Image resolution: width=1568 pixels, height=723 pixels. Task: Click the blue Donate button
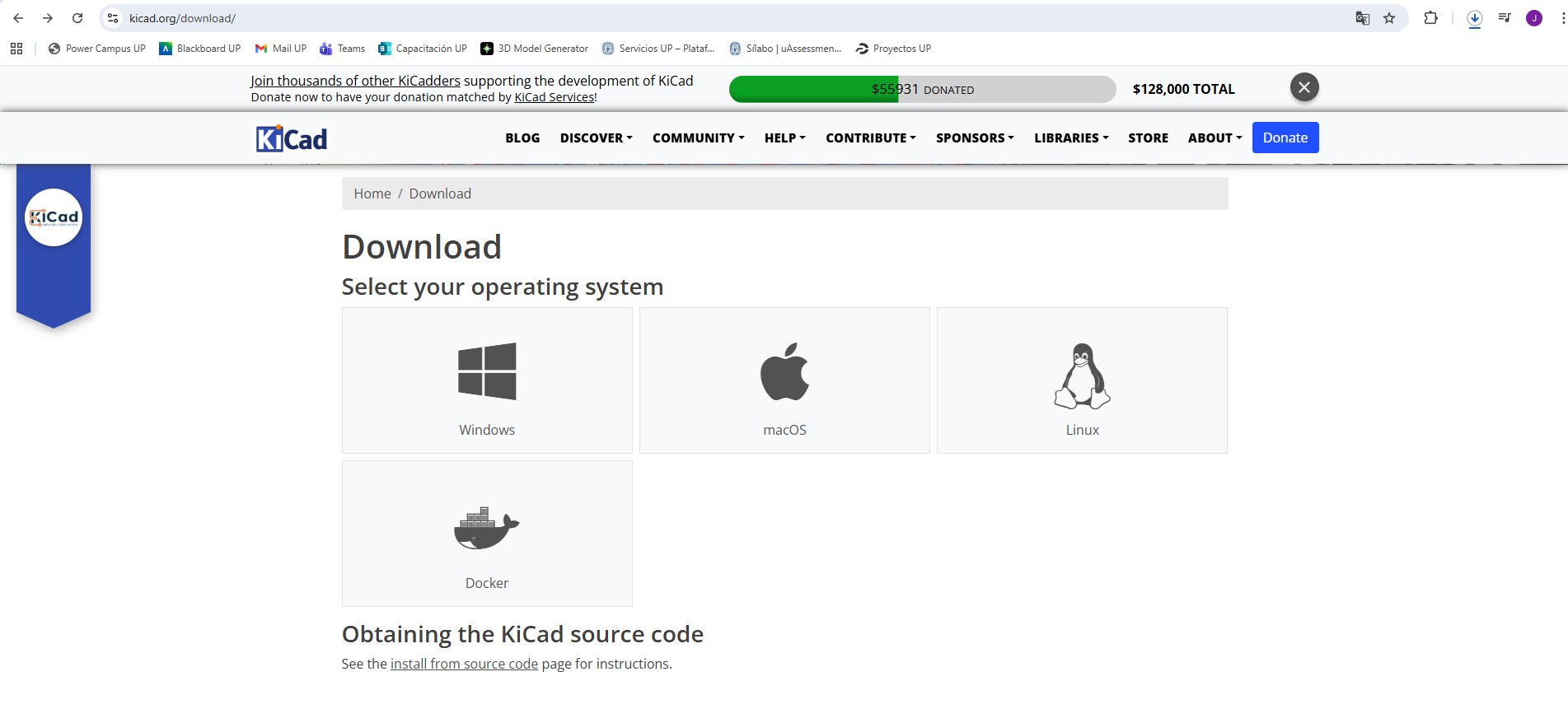[x=1285, y=138]
